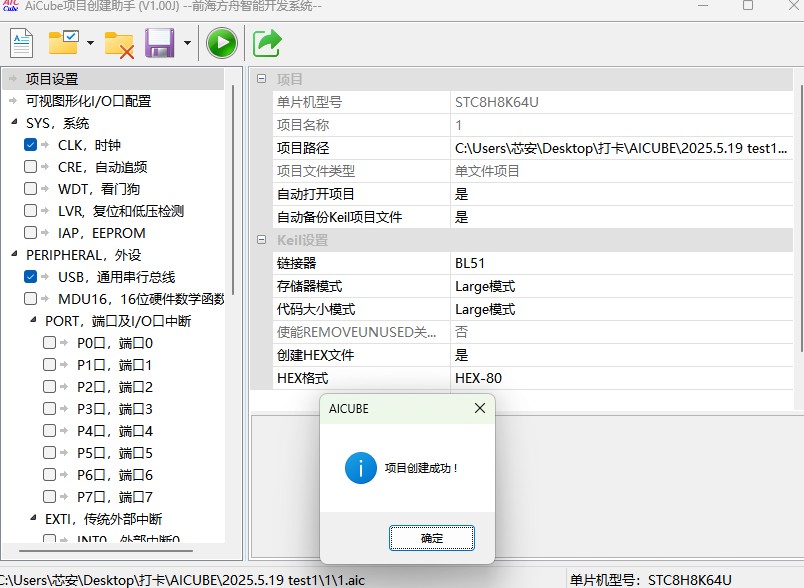Screen dimensions: 804x588
Task: Select CLK，时钟 tree label
Action: point(89,145)
